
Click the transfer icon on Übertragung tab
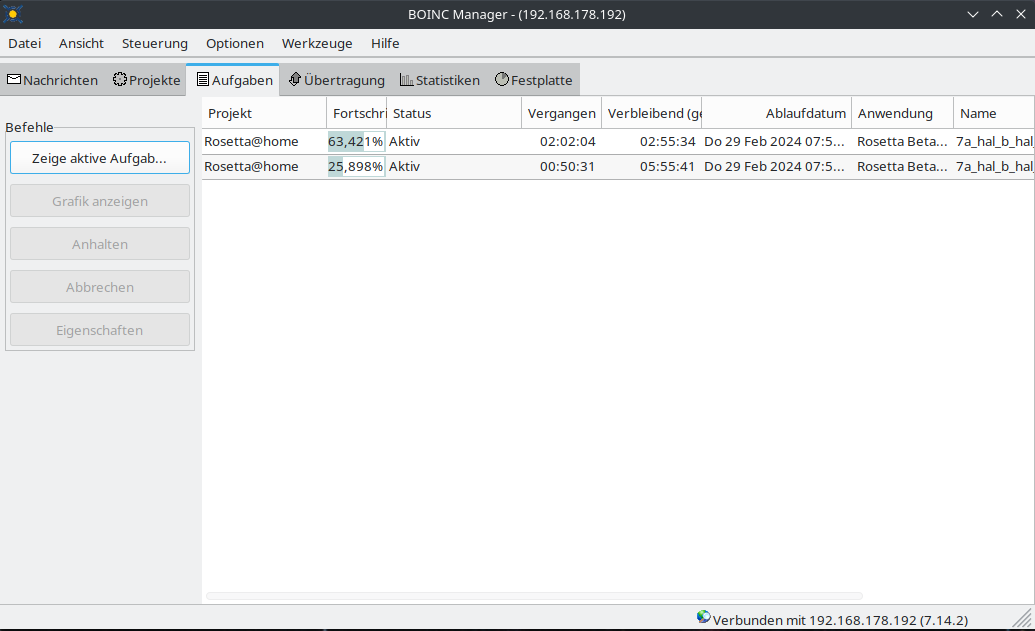[x=295, y=80]
